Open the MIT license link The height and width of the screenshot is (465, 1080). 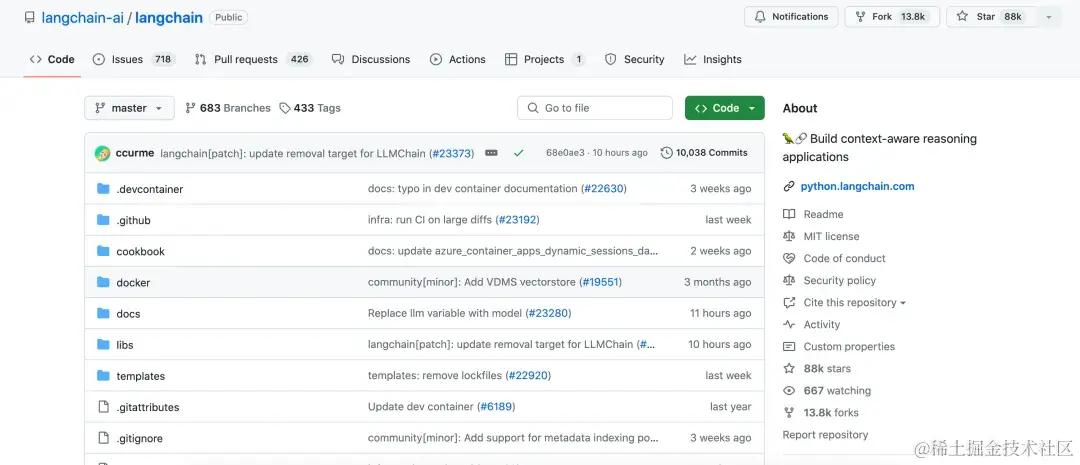click(831, 236)
